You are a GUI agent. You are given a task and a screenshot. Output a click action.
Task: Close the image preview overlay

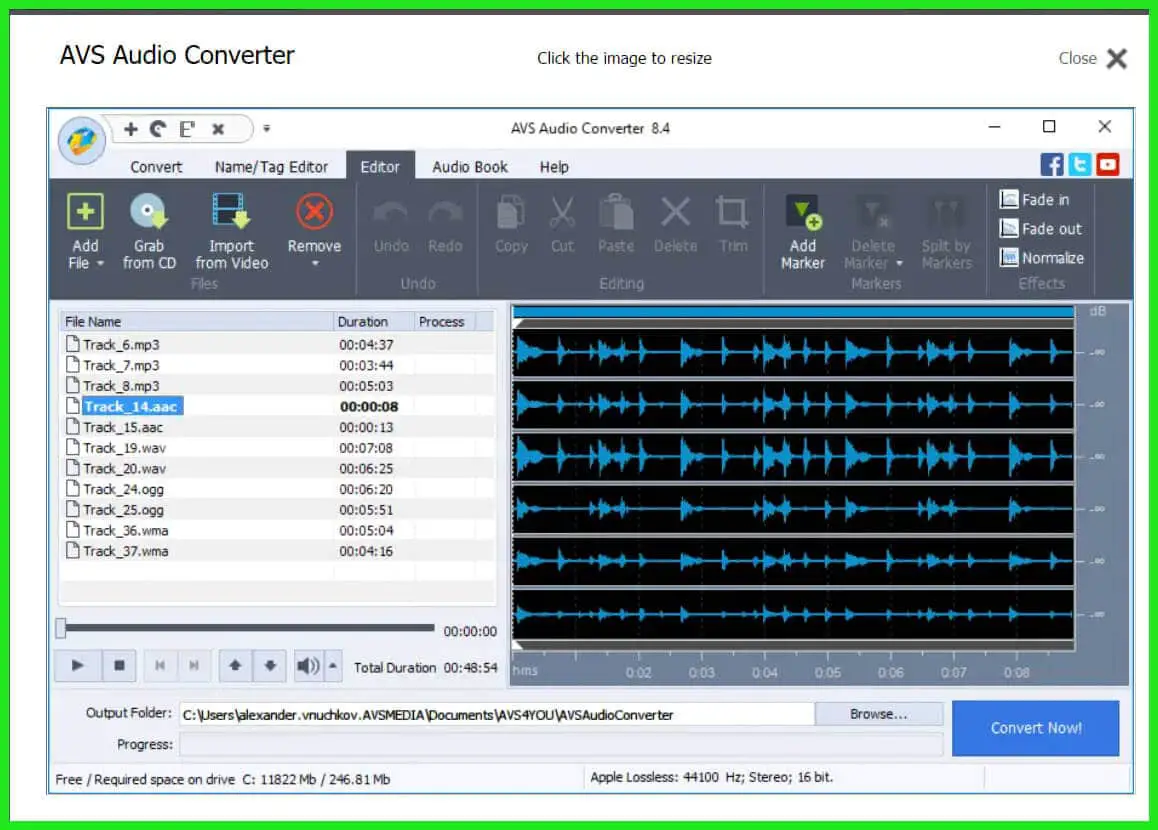click(1093, 58)
